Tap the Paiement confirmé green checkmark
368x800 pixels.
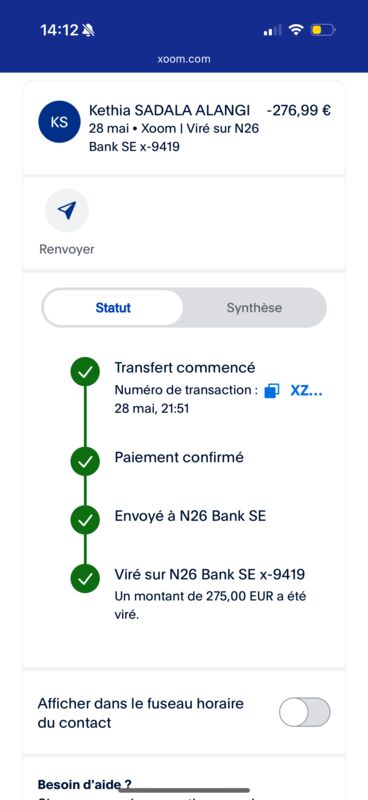85,461
